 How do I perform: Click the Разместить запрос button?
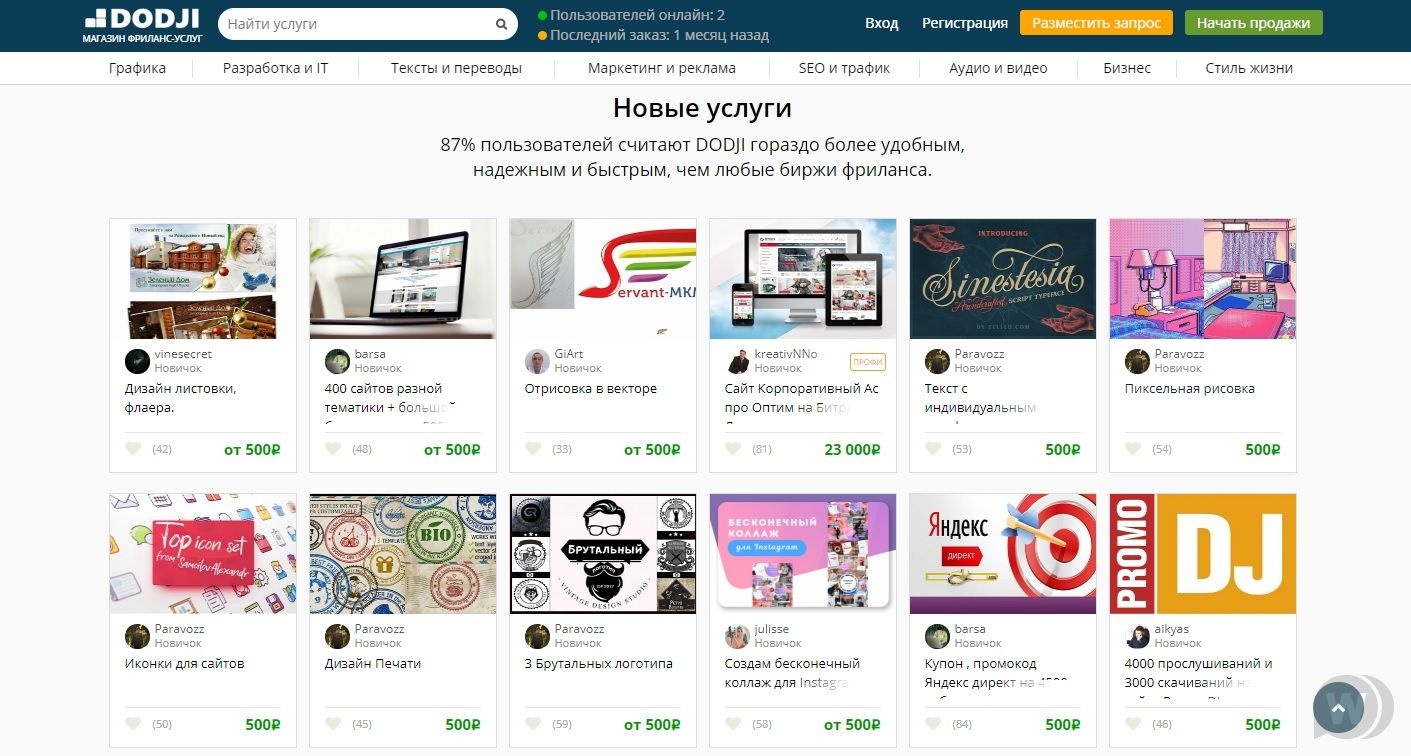click(1096, 23)
